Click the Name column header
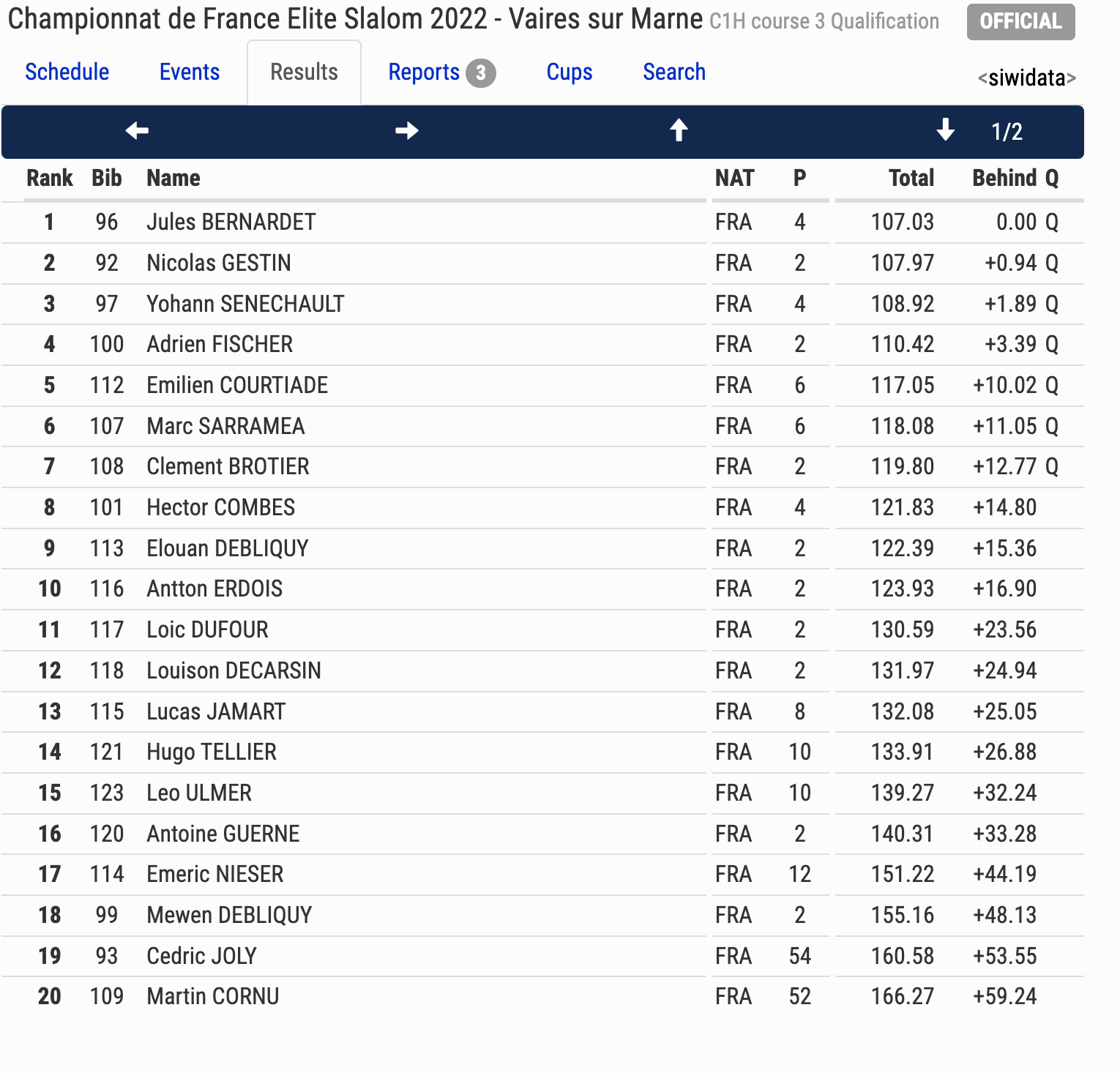This screenshot has width=1120, height=1073. (173, 178)
